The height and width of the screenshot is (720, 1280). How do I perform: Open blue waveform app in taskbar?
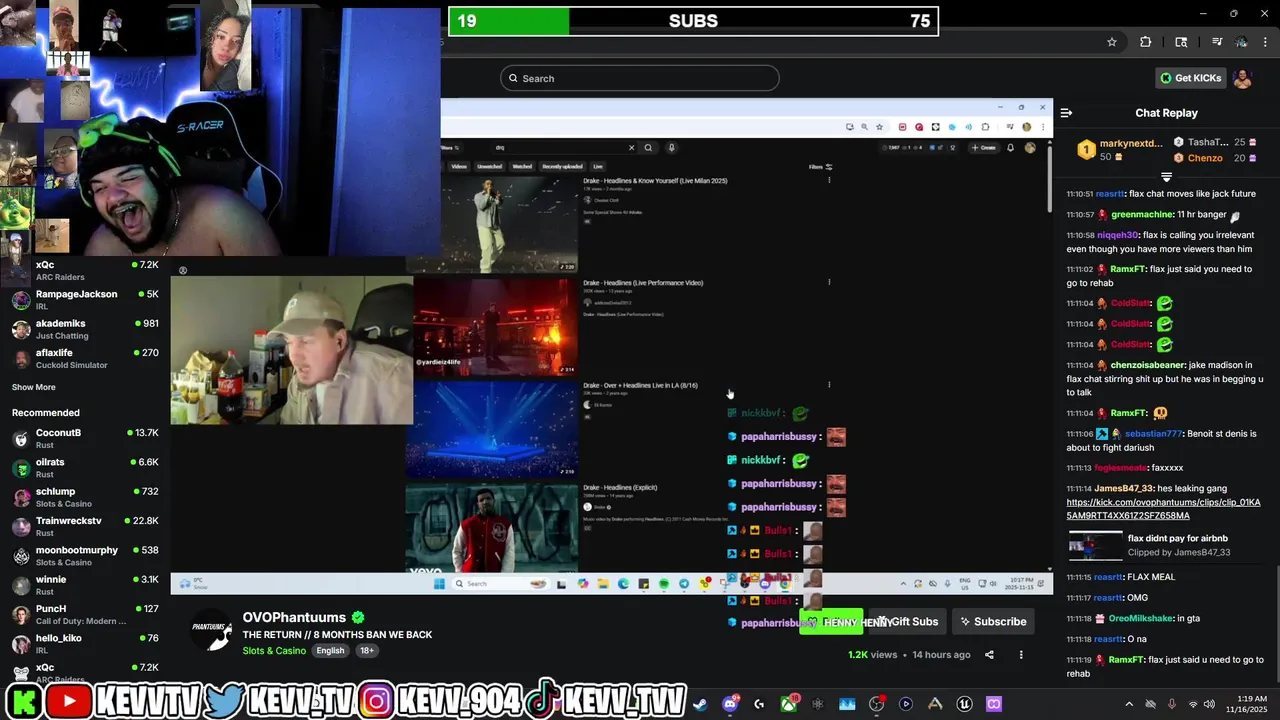tap(847, 704)
